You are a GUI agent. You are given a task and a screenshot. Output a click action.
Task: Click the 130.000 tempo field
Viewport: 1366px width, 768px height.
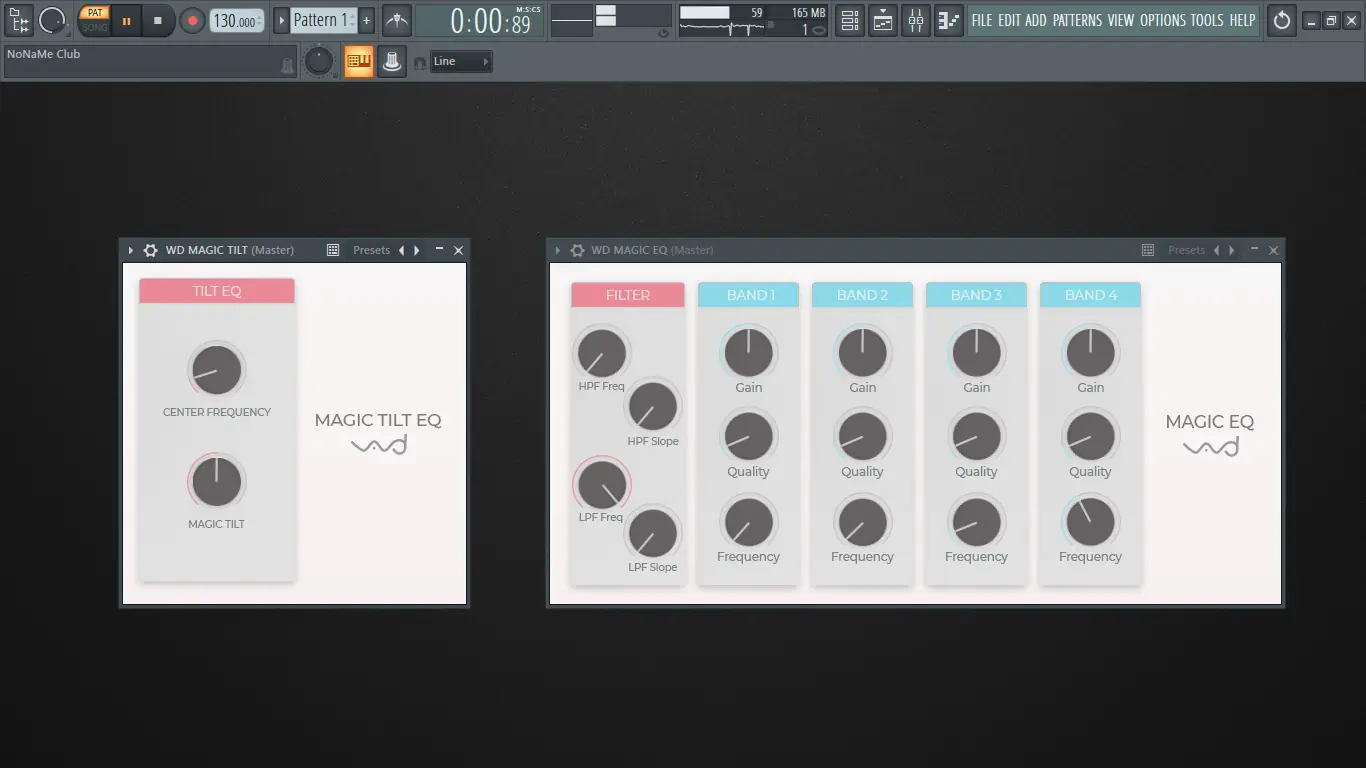237,20
